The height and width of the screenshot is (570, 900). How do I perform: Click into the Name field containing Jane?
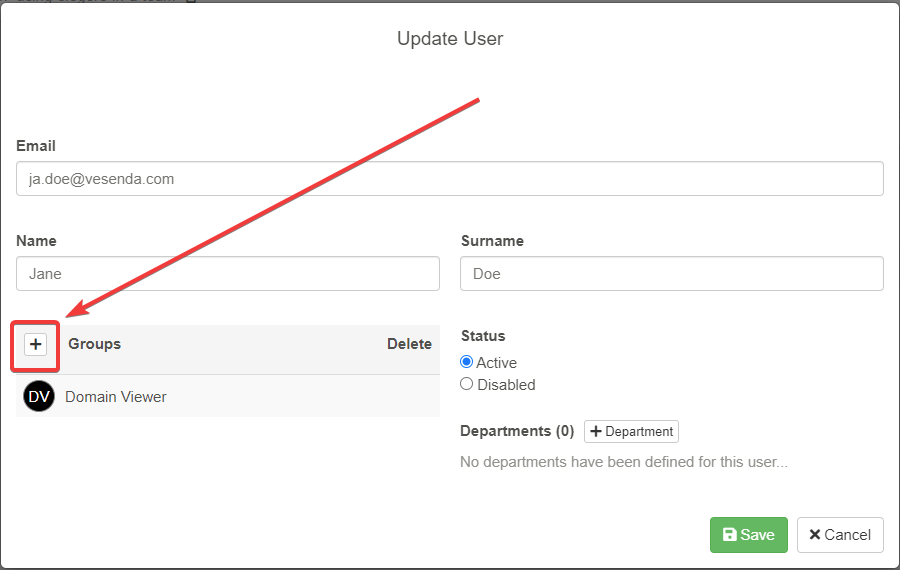pyautogui.click(x=228, y=274)
